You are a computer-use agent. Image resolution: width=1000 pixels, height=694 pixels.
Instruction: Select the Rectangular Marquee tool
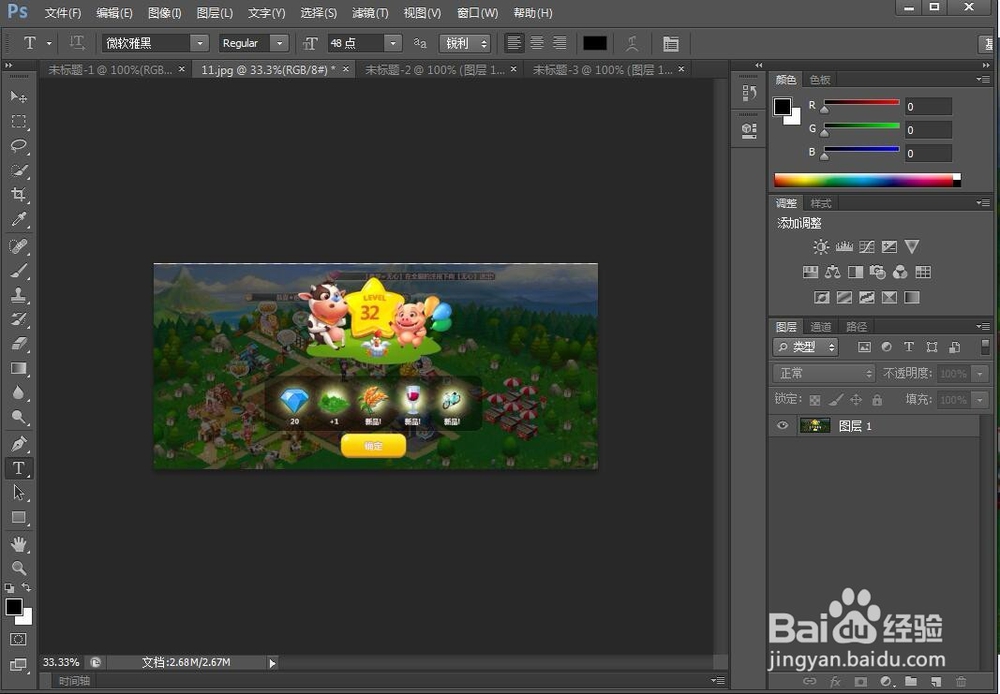18,121
